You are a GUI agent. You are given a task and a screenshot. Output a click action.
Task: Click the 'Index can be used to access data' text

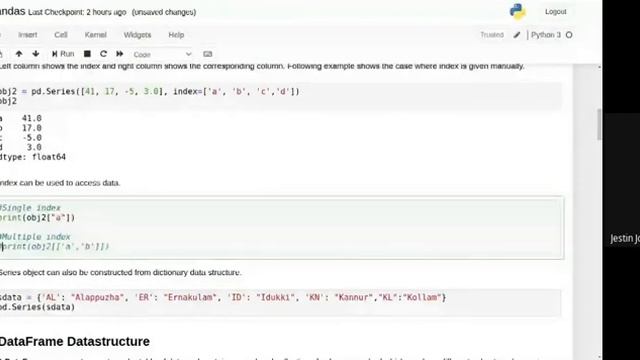60,183
